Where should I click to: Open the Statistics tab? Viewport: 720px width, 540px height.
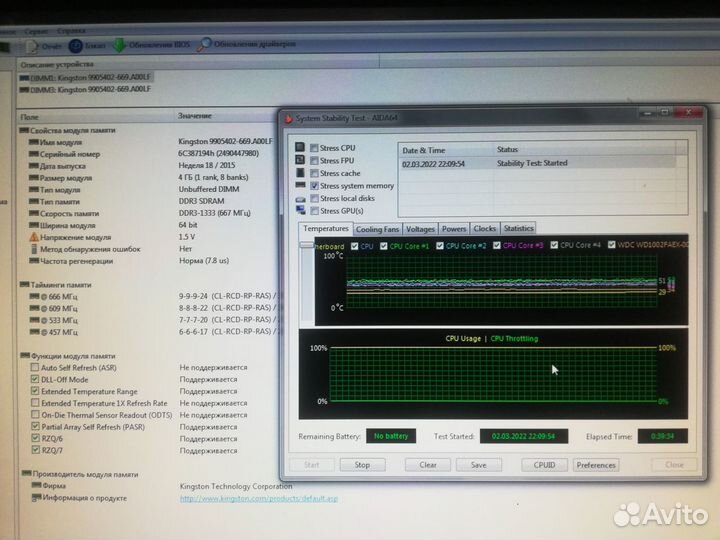click(518, 228)
